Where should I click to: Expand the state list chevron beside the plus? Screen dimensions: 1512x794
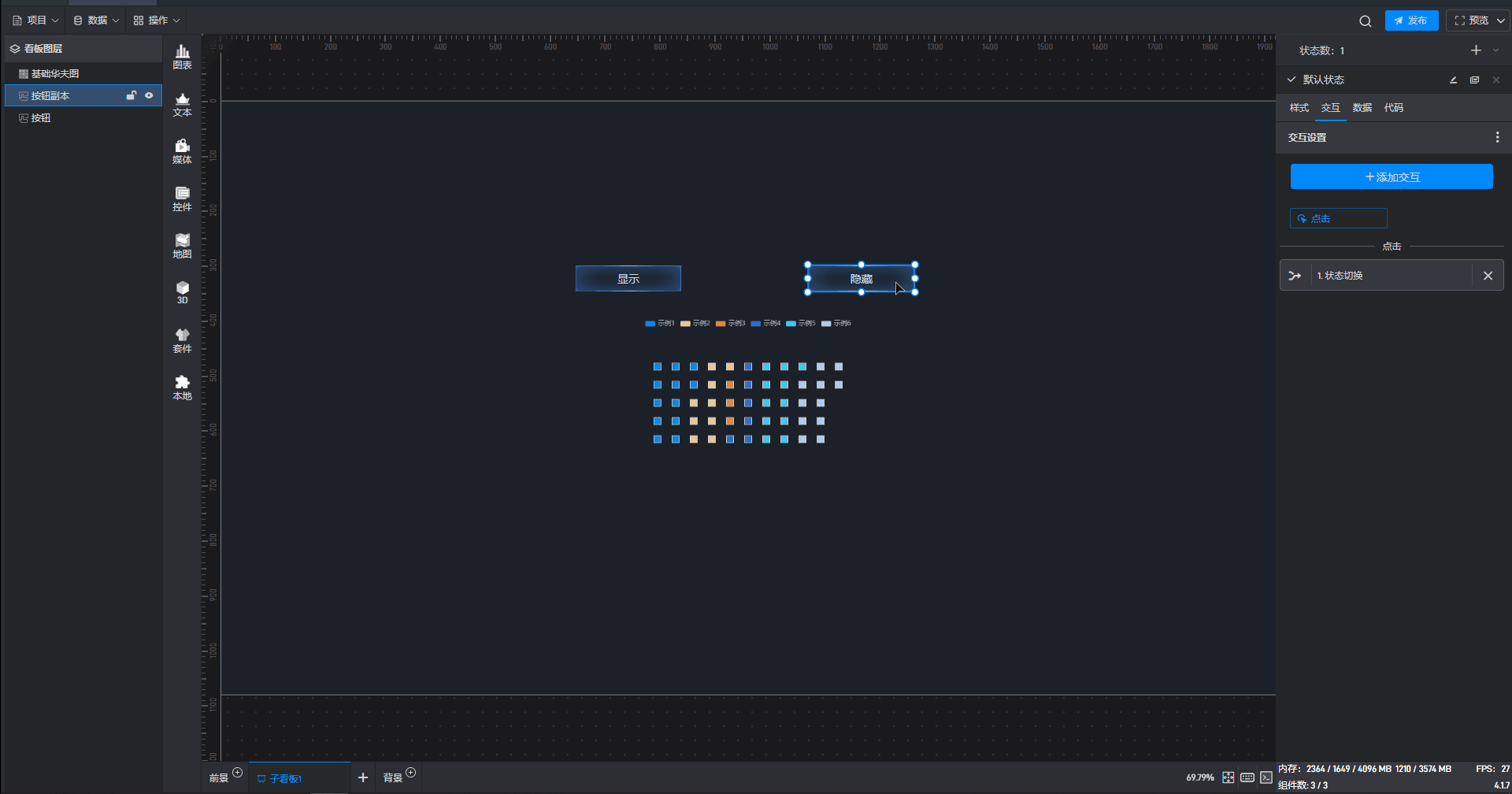click(1496, 50)
